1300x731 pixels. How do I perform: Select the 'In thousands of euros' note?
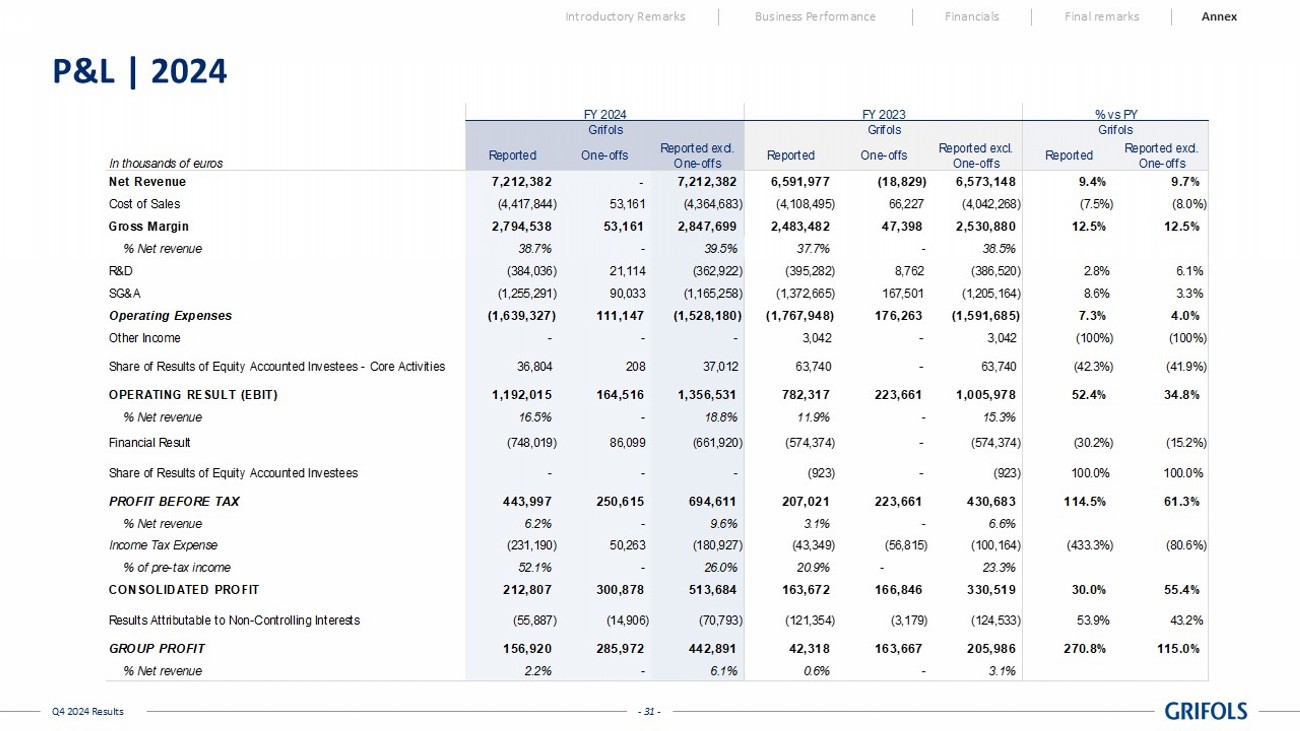(166, 163)
